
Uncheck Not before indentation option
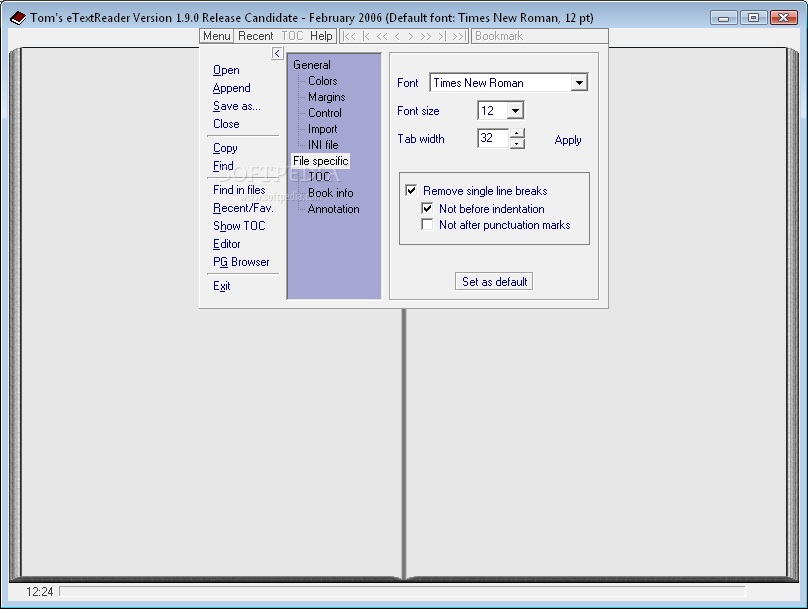point(427,208)
